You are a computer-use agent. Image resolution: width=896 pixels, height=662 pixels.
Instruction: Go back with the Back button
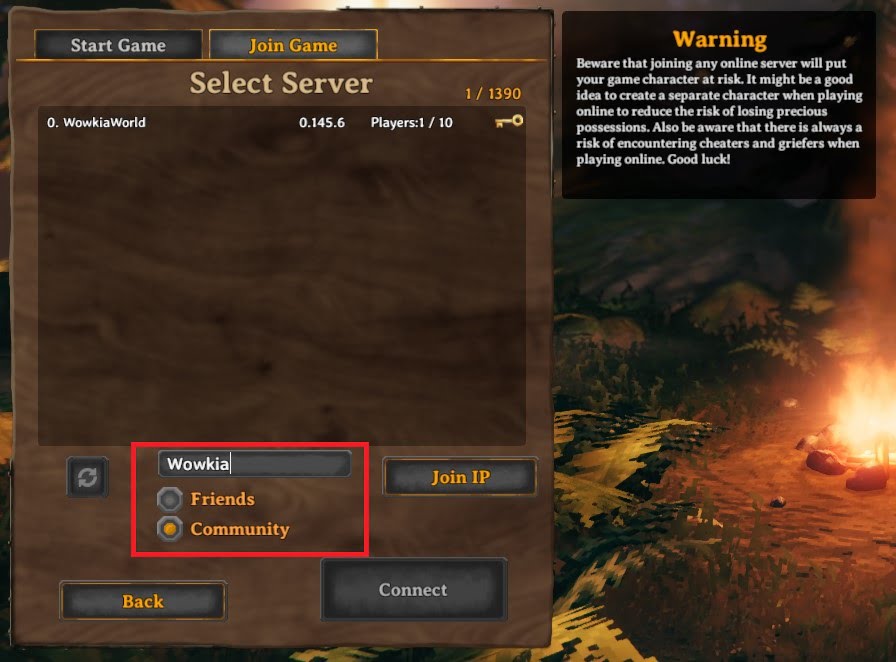[x=143, y=601]
